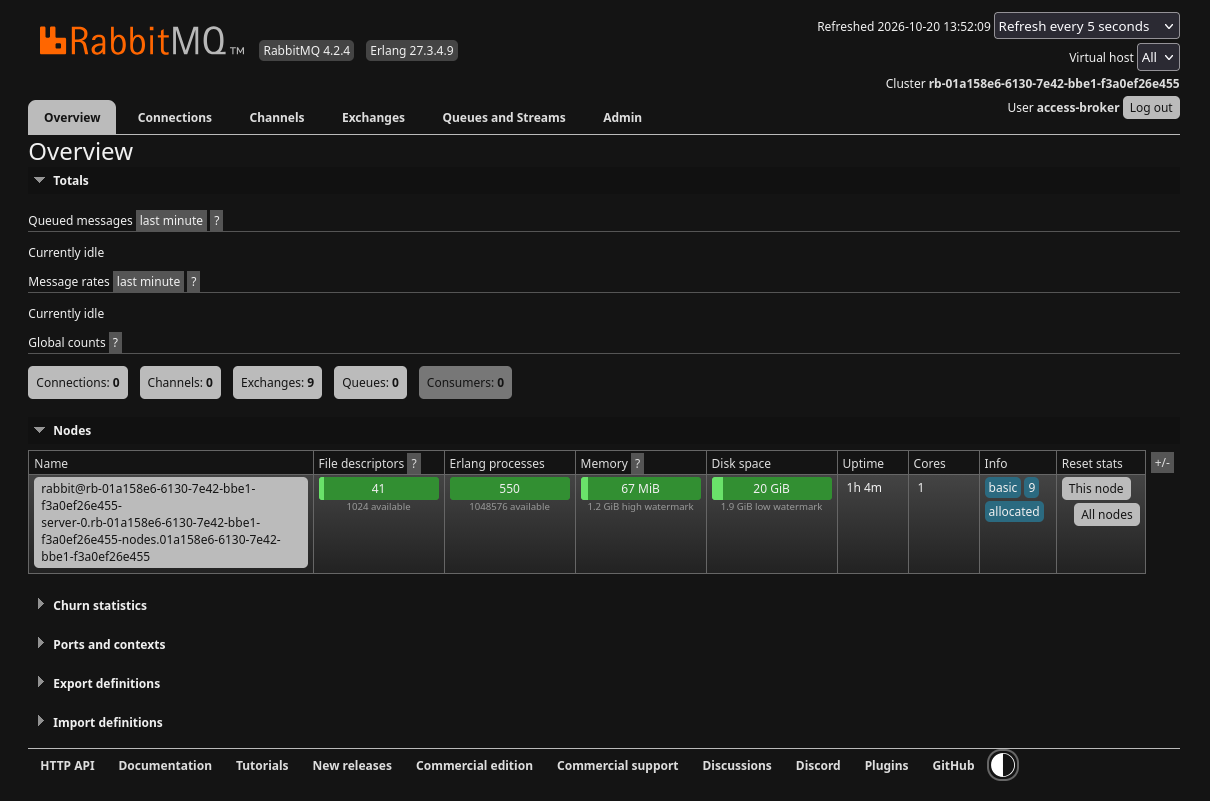Click the Erlang processes 550 bar
Screen dimensions: 1210x801
click(510, 489)
